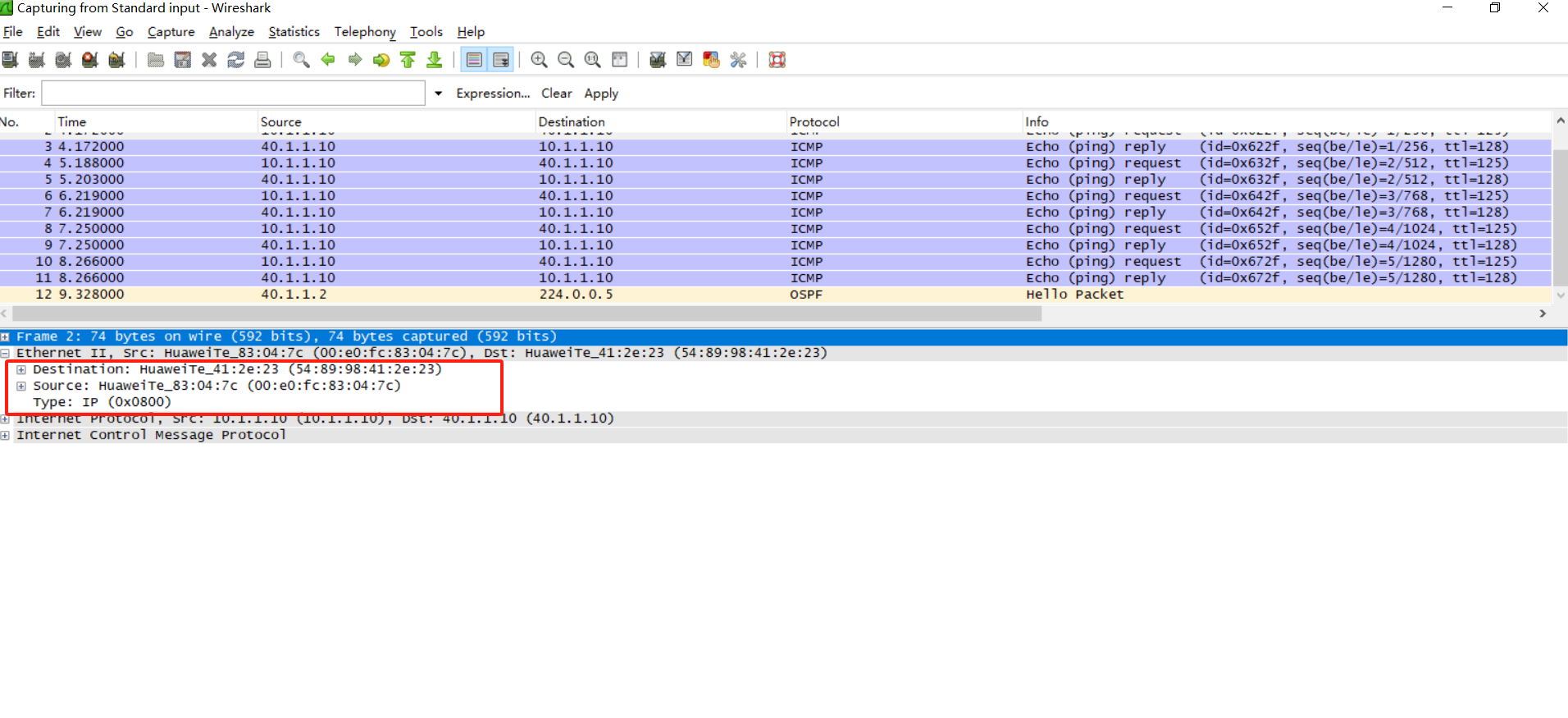1568x718 pixels.
Task: Zoom out the packet text
Action: click(566, 60)
